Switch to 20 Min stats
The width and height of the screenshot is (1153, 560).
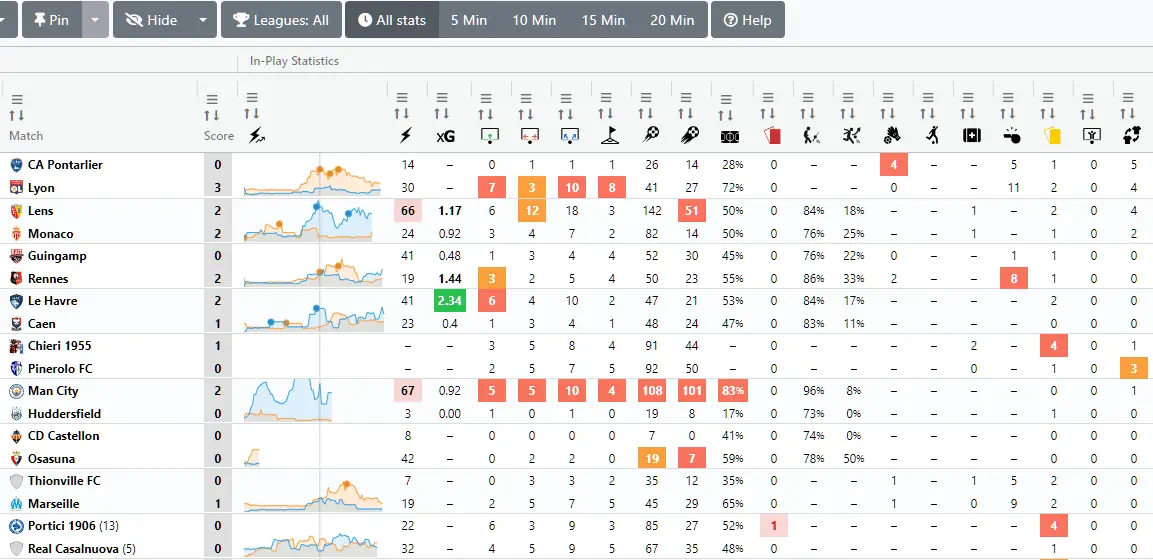672,20
